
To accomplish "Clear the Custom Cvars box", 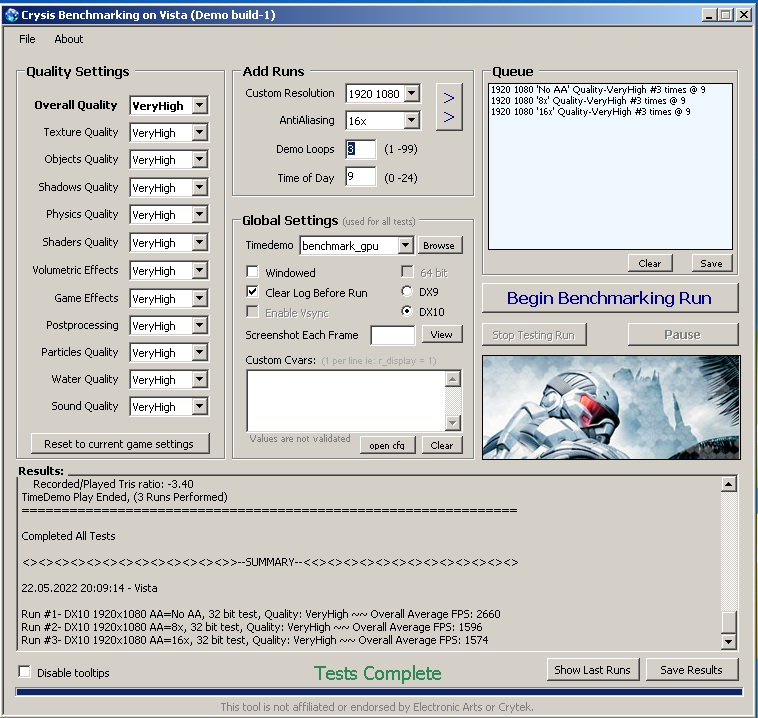I will pos(442,445).
